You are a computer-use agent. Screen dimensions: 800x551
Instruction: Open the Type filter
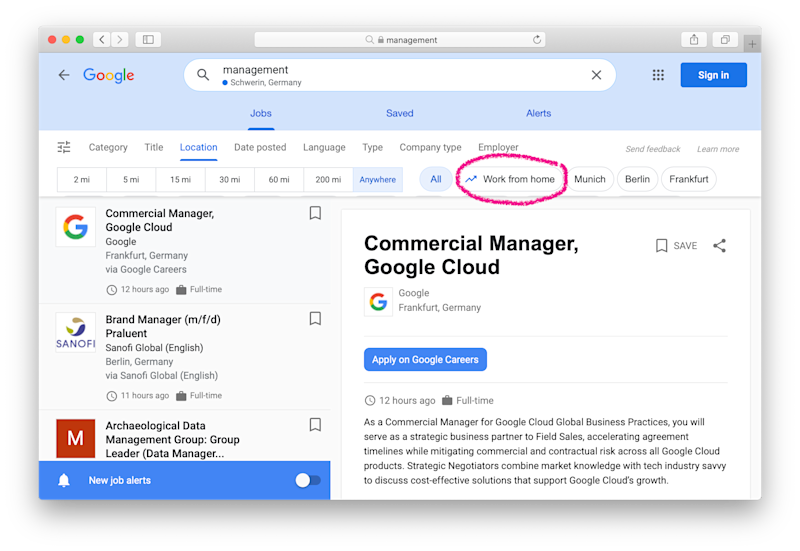tap(372, 147)
